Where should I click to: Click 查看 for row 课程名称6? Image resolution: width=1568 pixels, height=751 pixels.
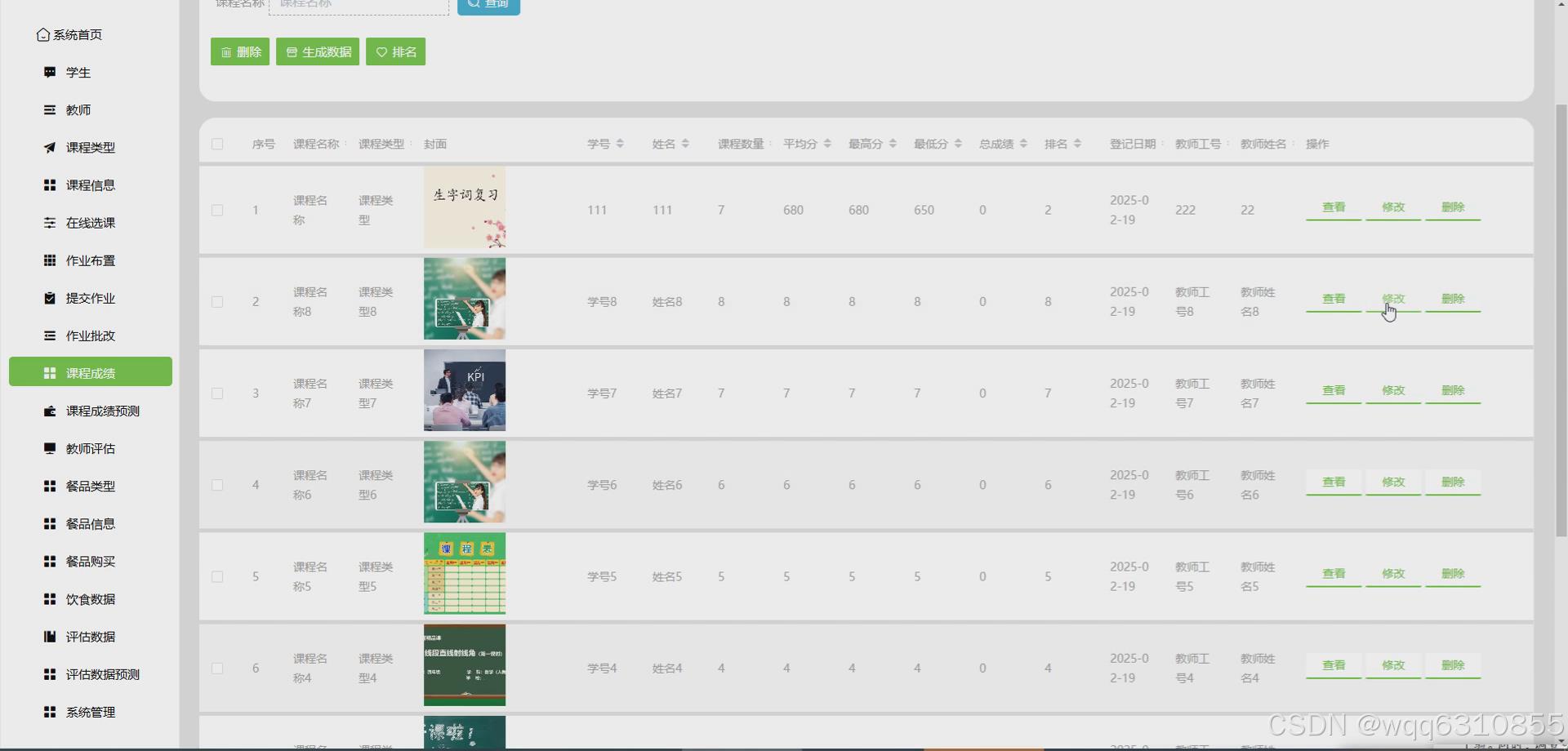[1334, 482]
